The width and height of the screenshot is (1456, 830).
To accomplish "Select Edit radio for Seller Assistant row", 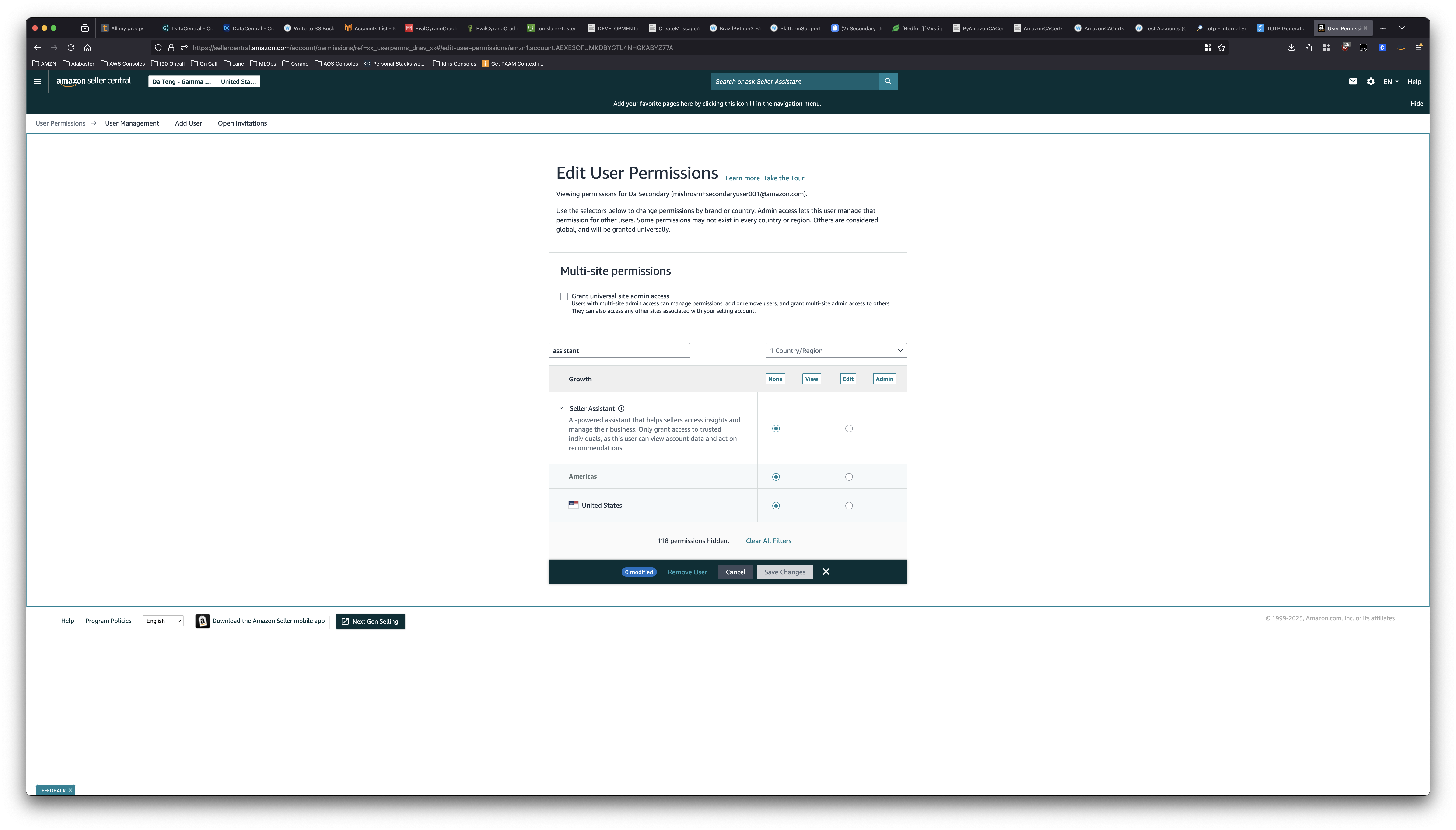I will [x=849, y=429].
